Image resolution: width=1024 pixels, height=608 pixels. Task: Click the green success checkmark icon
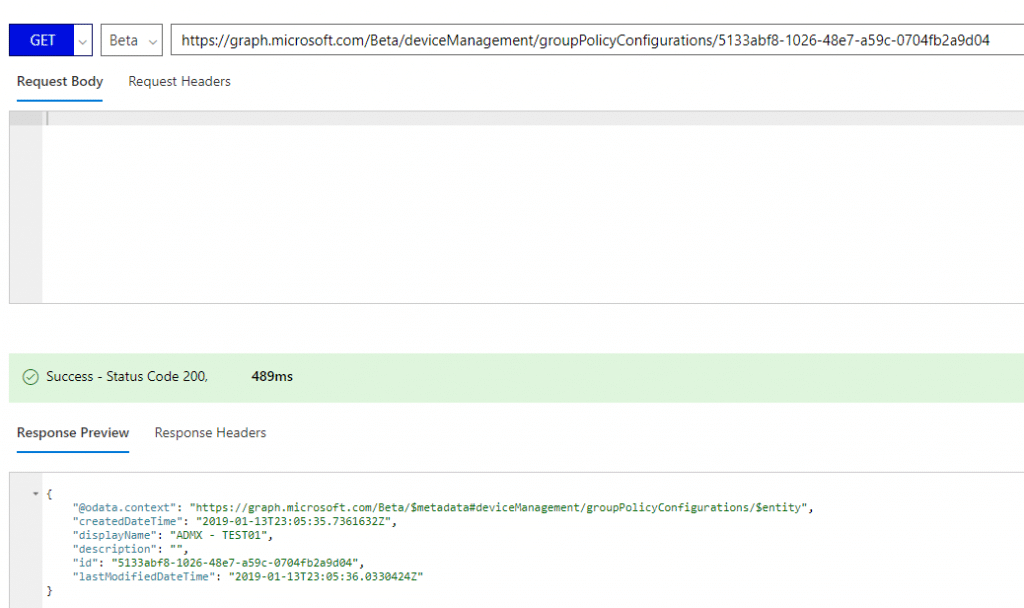31,377
